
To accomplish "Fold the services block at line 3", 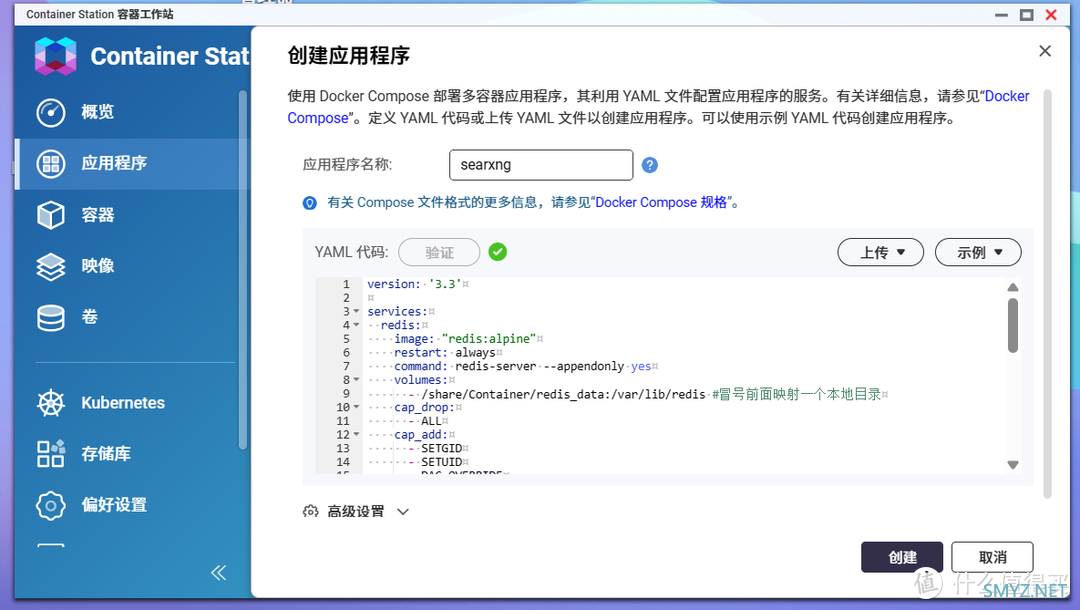I will pos(356,312).
